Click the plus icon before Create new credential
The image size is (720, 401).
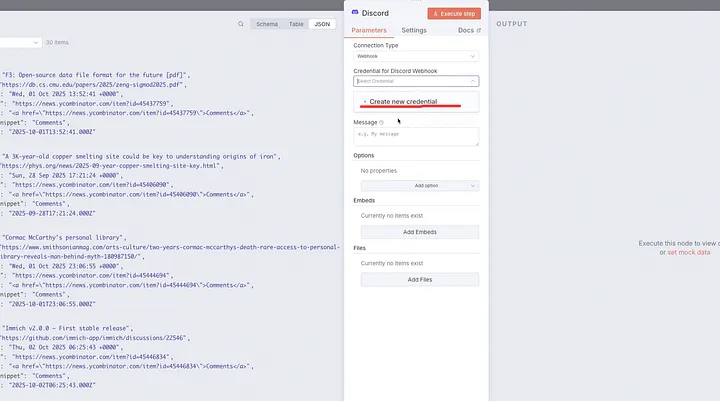point(365,102)
